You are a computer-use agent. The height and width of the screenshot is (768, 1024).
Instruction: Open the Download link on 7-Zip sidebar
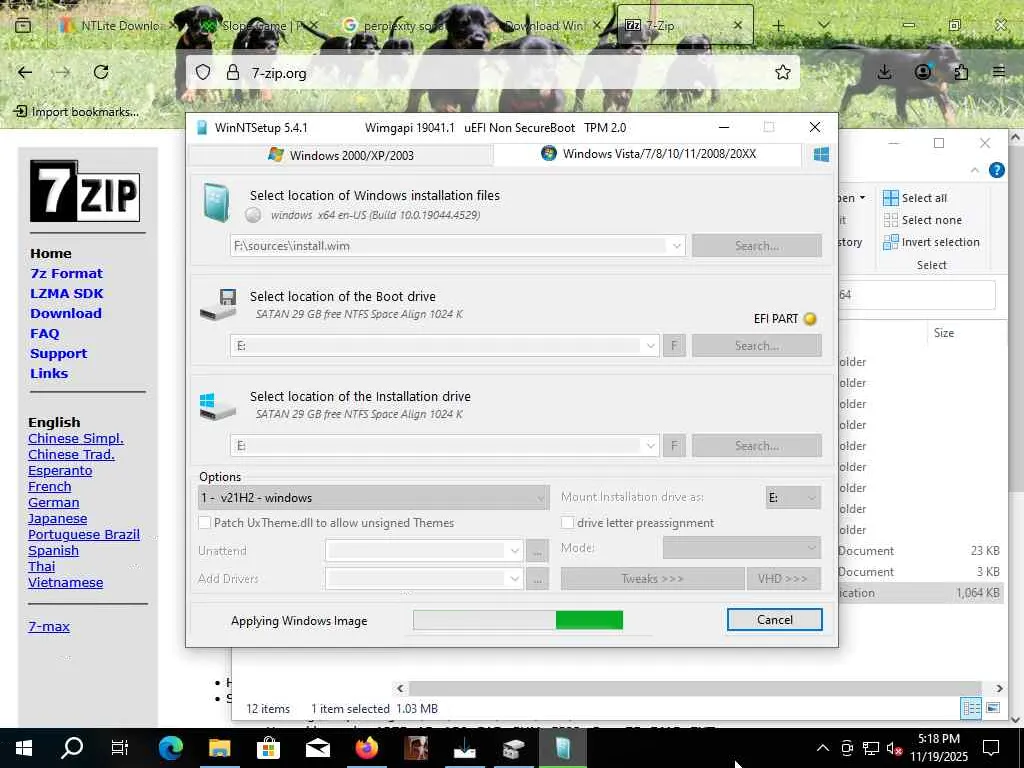pyautogui.click(x=66, y=313)
